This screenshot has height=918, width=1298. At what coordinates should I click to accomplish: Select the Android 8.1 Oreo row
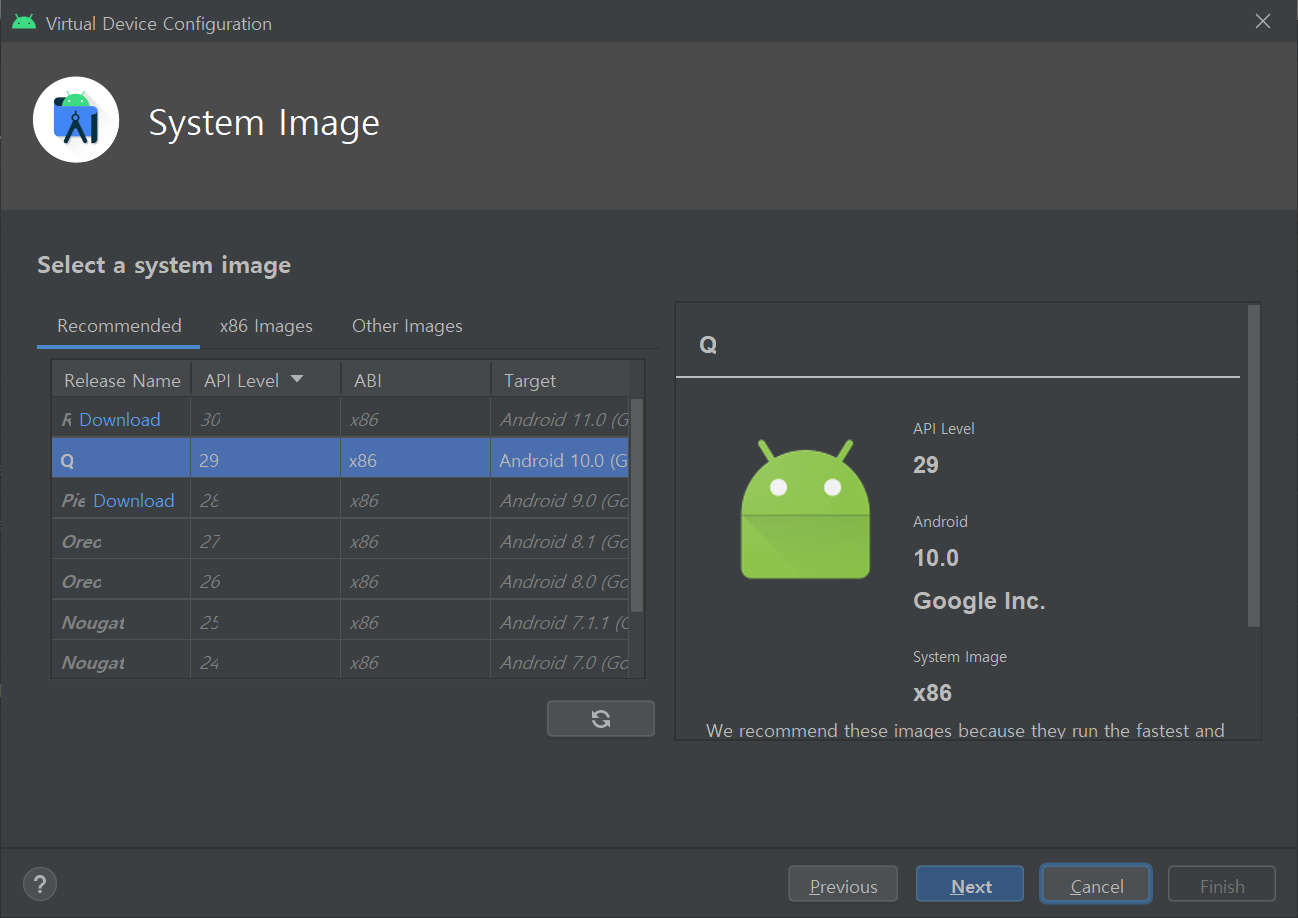pyautogui.click(x=340, y=542)
